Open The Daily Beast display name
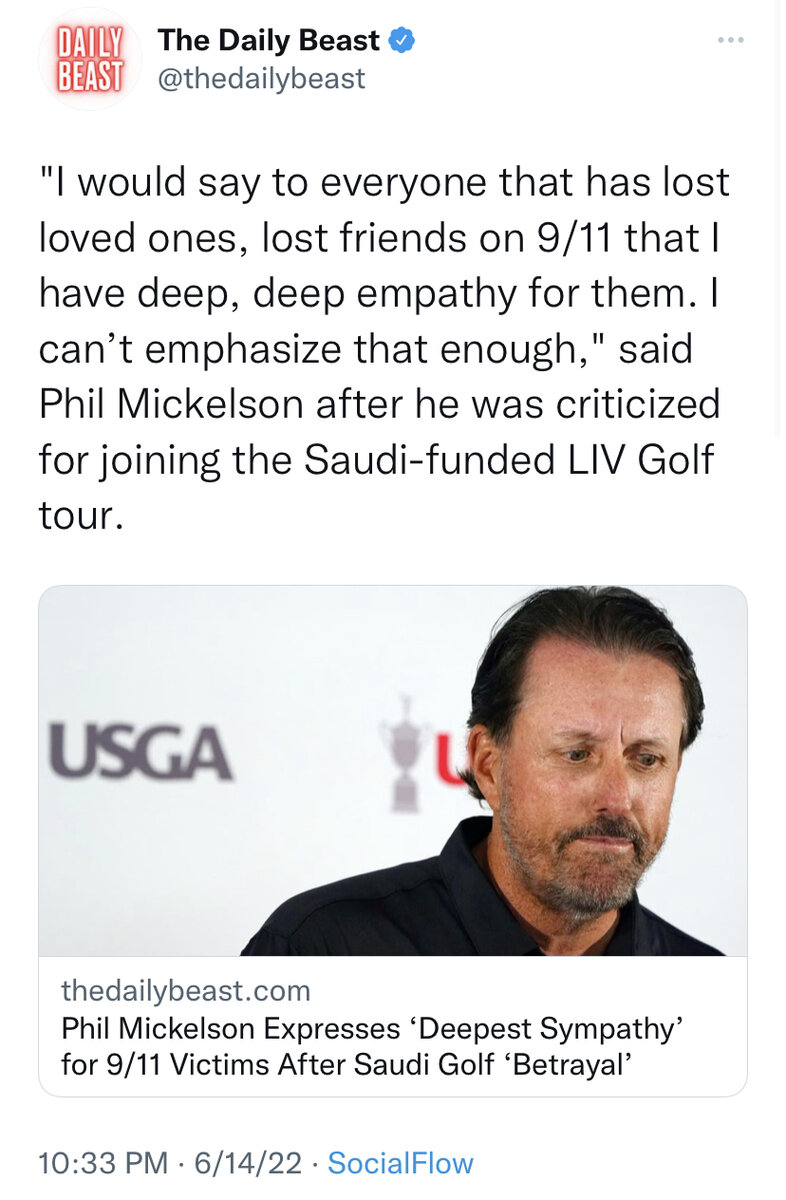Viewport: 786px width, 1200px height. tap(268, 41)
